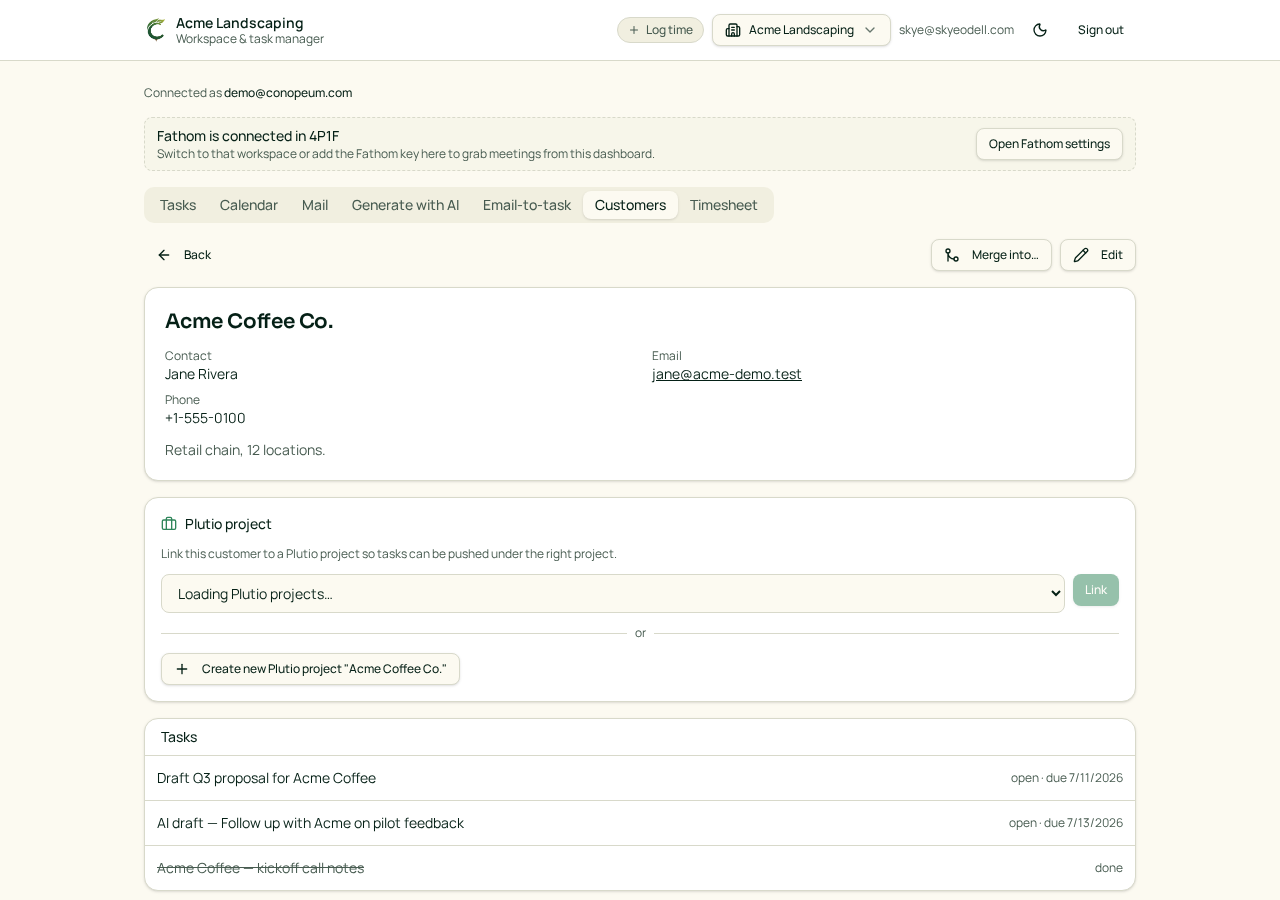
Task: Click plus icon on Create new Plutio project
Action: (182, 669)
